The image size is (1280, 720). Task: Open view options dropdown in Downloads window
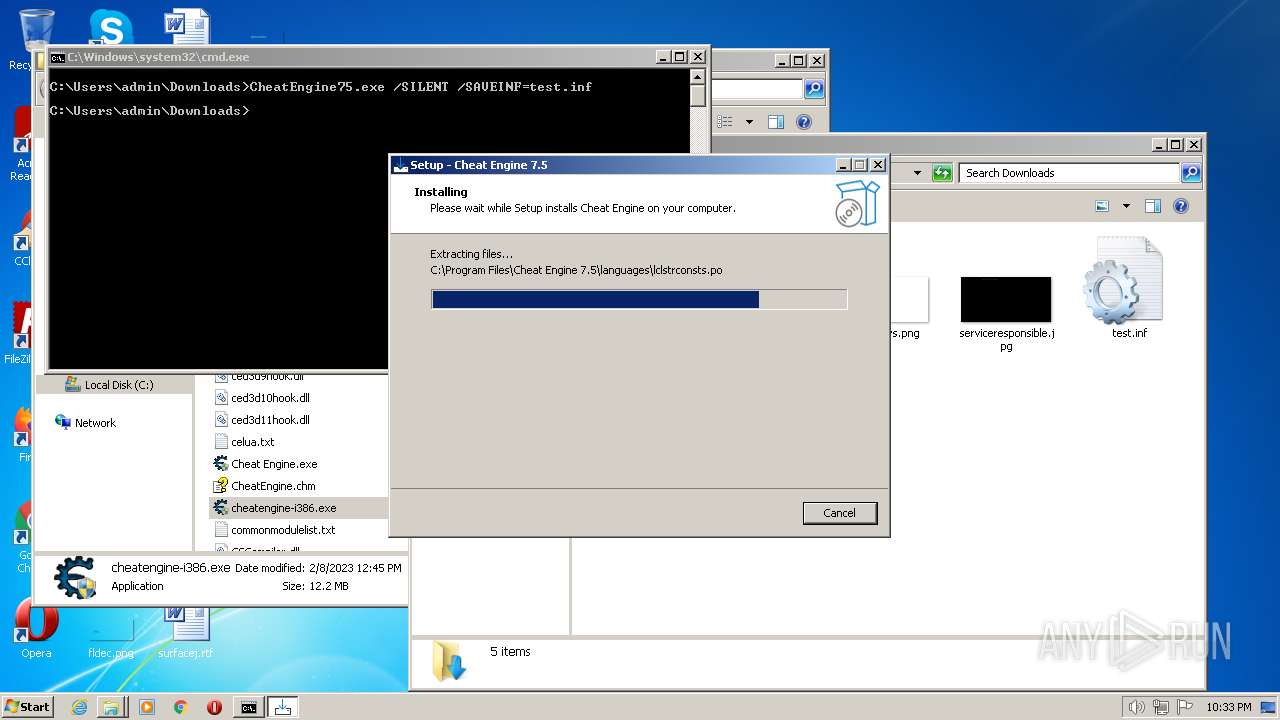pyautogui.click(x=1126, y=206)
